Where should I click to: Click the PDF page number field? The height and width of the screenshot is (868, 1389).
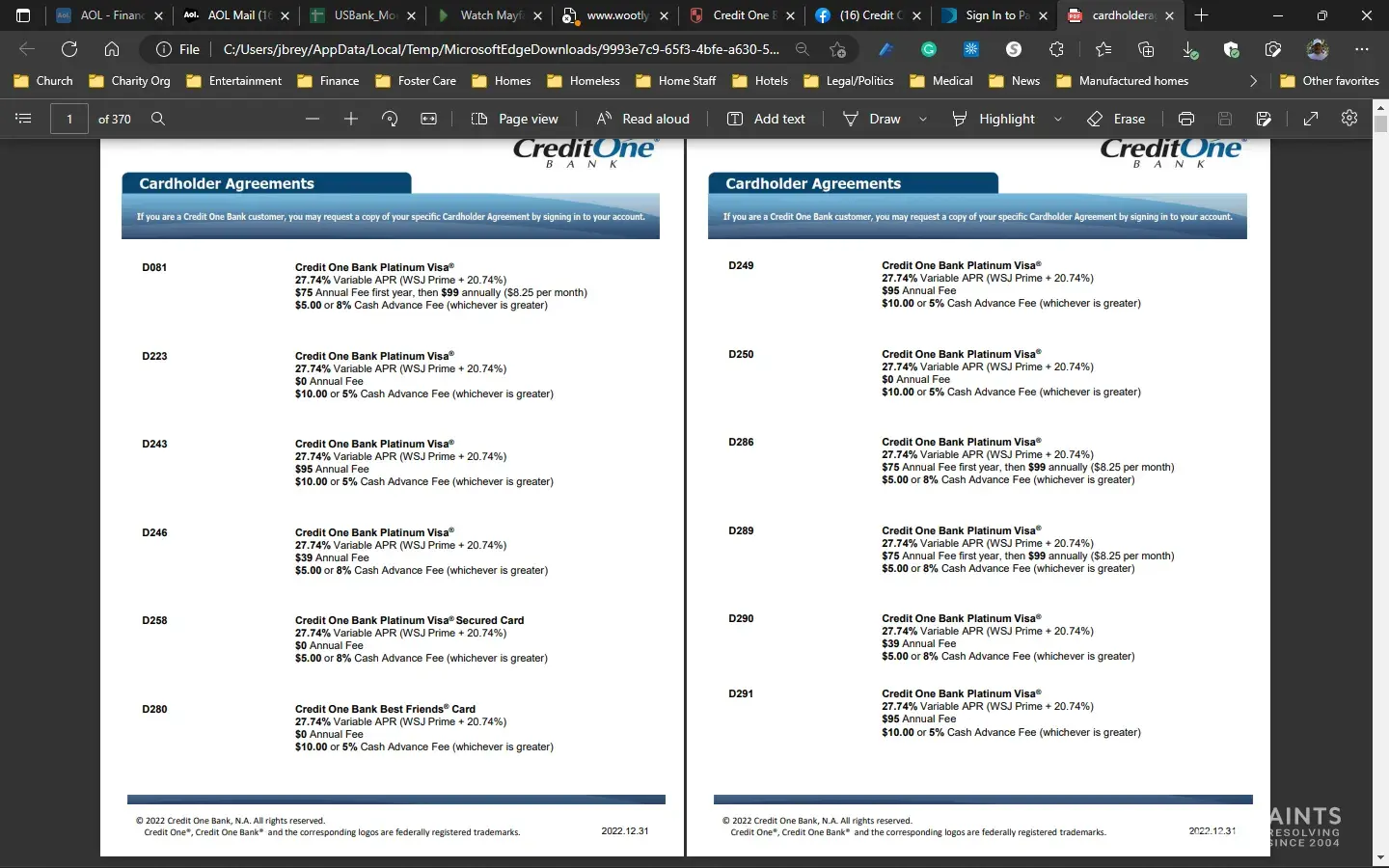point(69,119)
